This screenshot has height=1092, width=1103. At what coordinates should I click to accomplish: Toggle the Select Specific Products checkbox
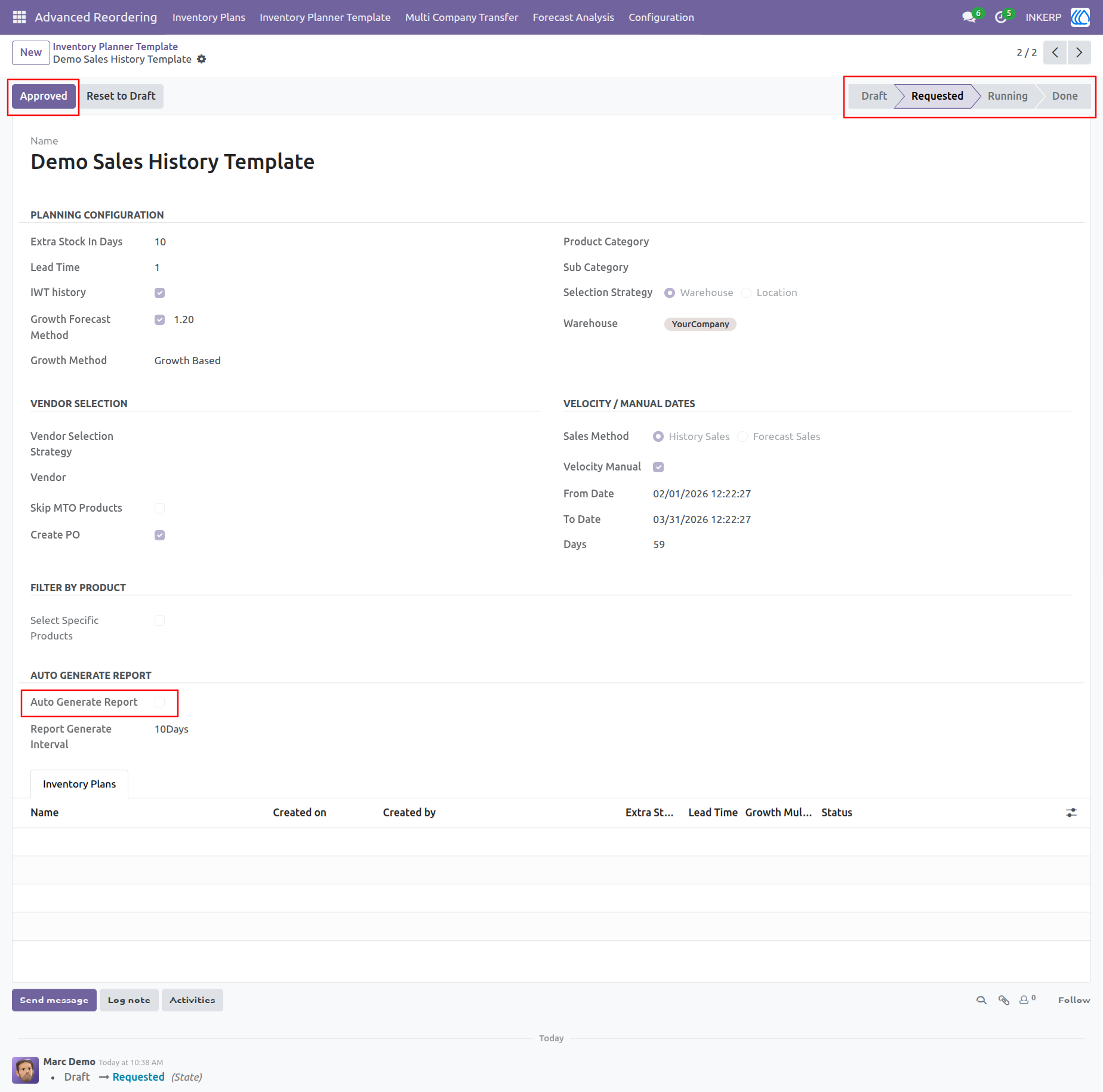tap(159, 620)
